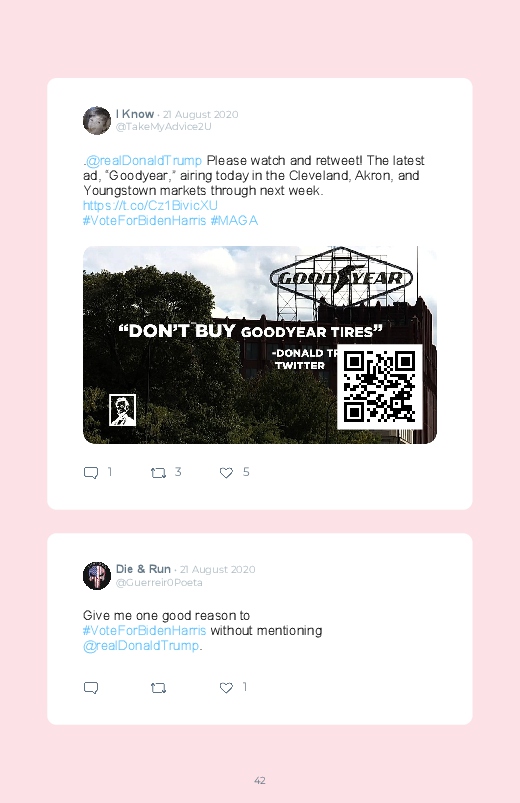Click the Die & Run display name
Viewport: 520px width, 803px height.
[x=143, y=569]
